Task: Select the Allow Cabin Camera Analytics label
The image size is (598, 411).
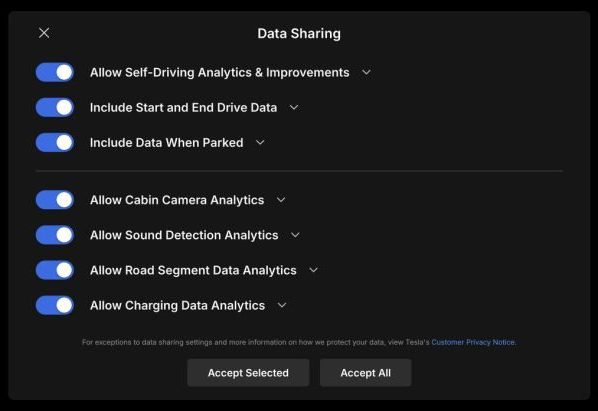Action: point(177,200)
